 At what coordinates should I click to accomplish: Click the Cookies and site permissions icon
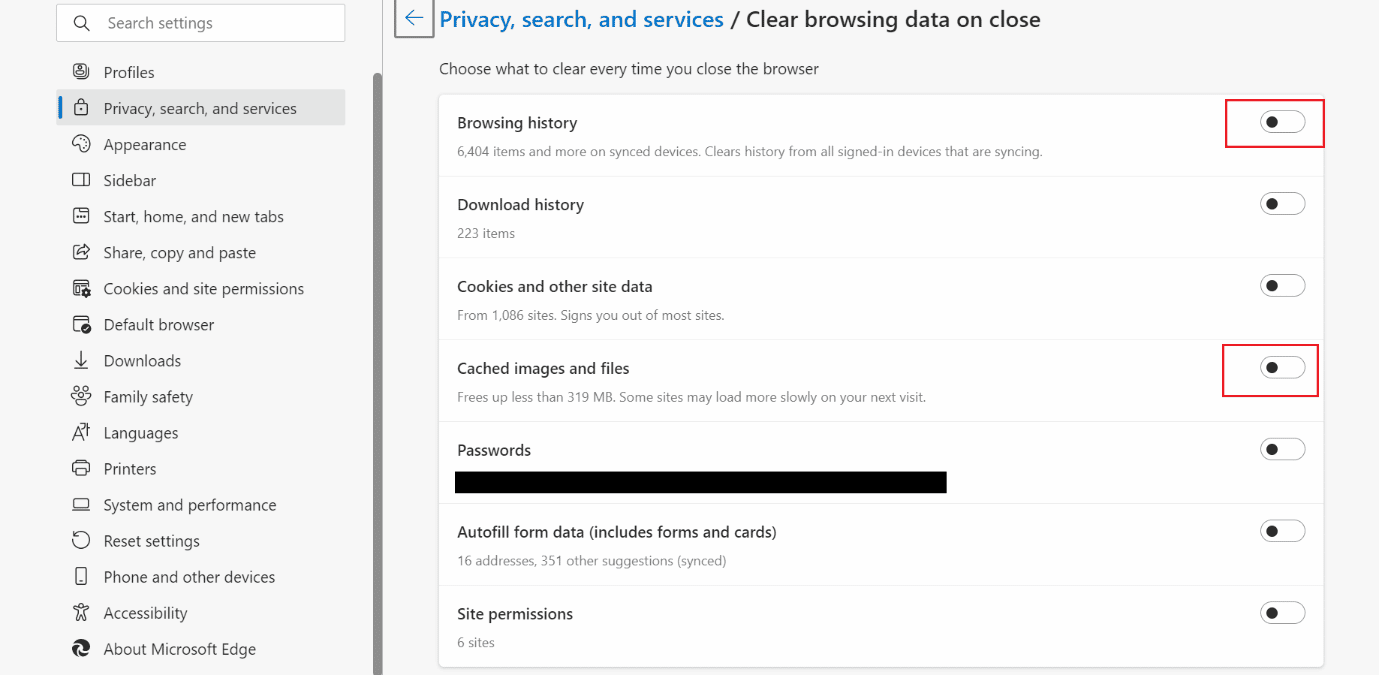82,288
